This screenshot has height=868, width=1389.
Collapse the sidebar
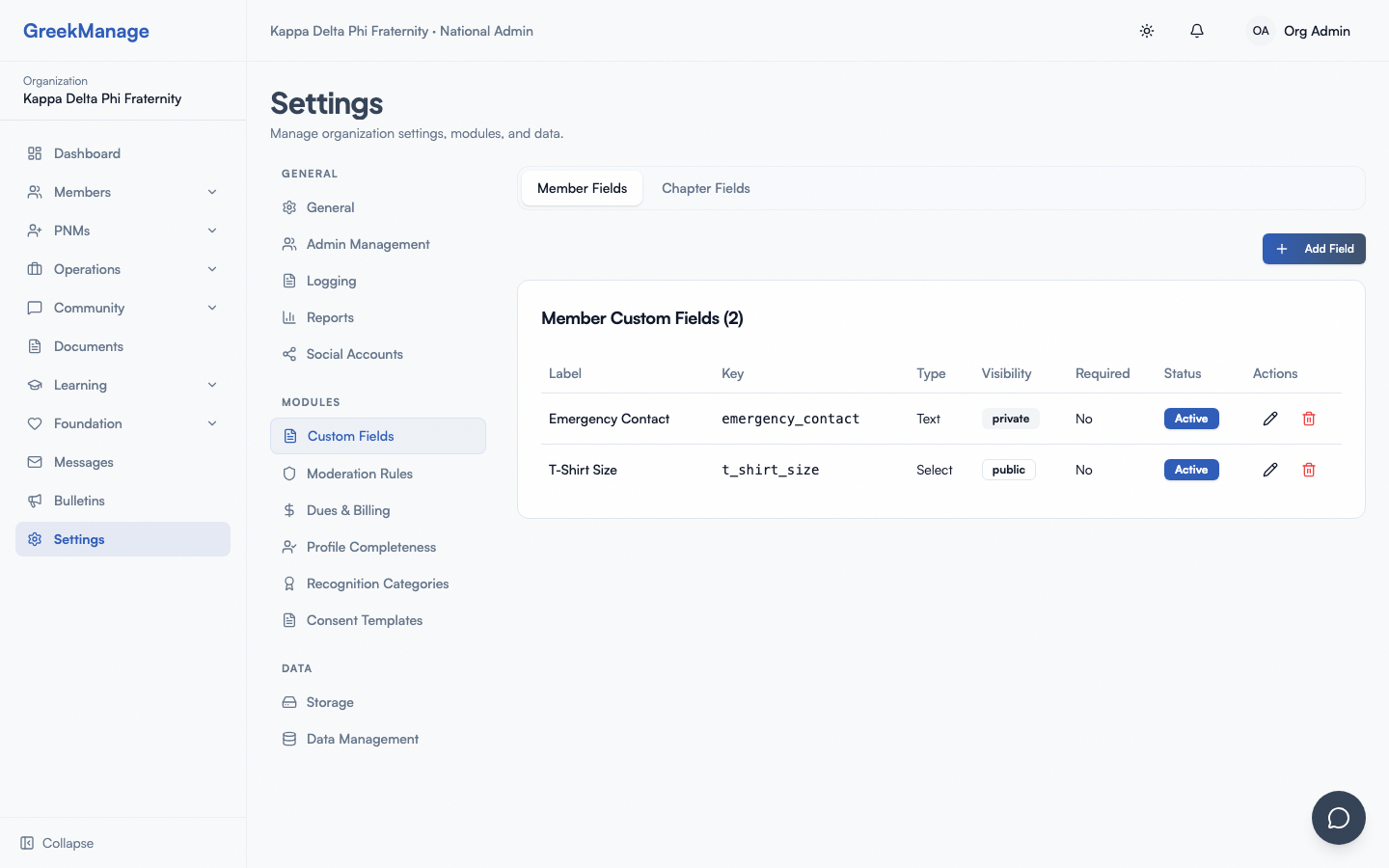point(56,843)
